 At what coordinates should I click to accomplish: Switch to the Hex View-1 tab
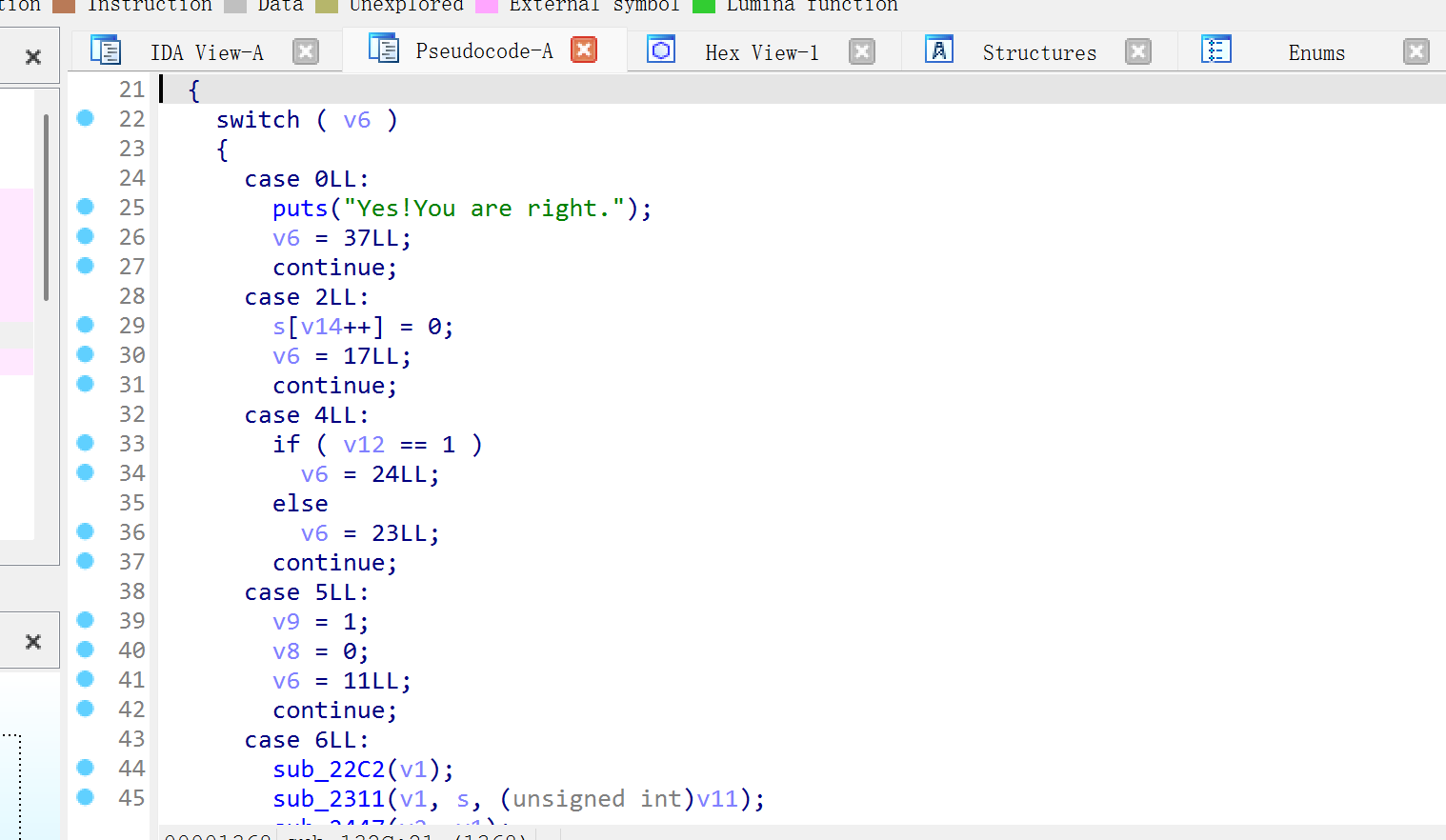(x=761, y=53)
